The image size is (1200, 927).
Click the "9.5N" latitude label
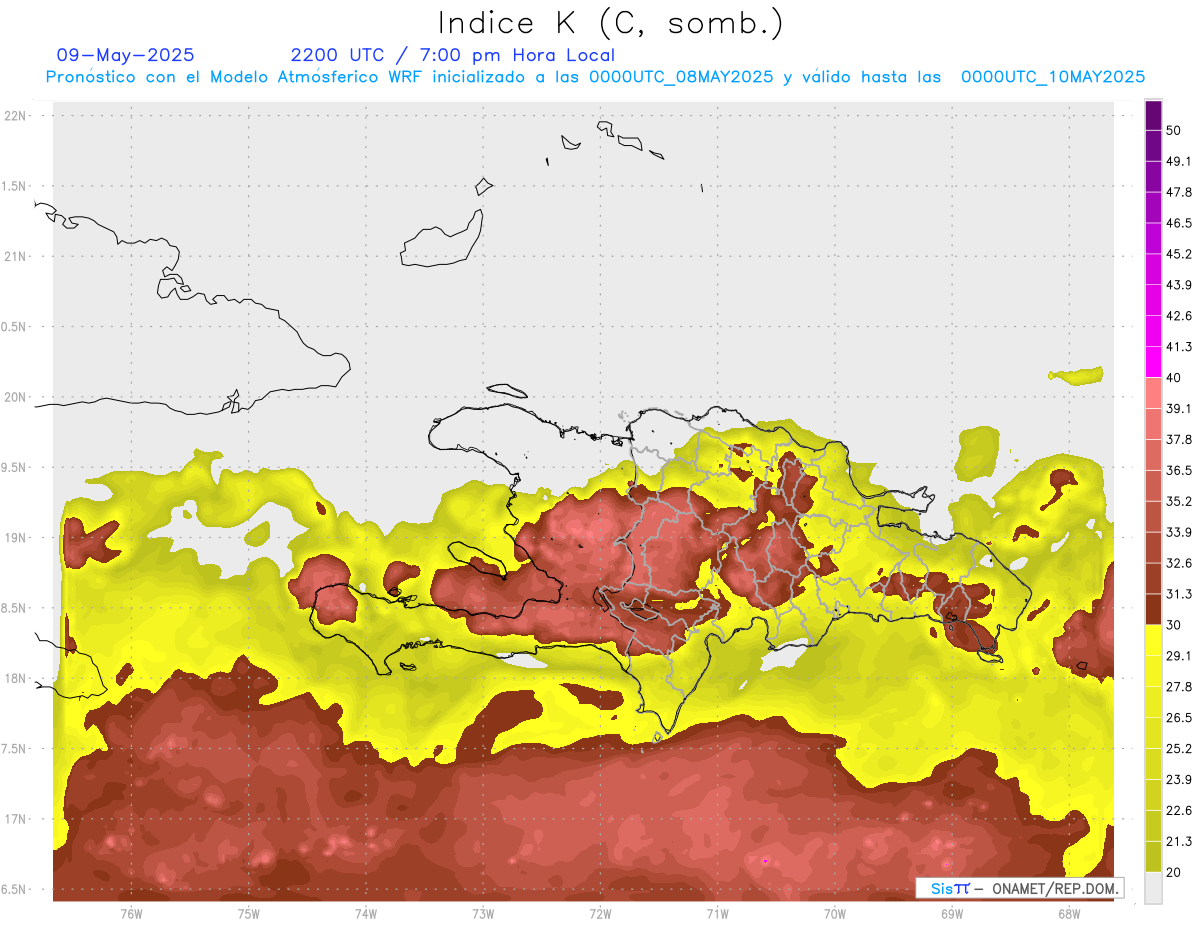pyautogui.click(x=13, y=467)
